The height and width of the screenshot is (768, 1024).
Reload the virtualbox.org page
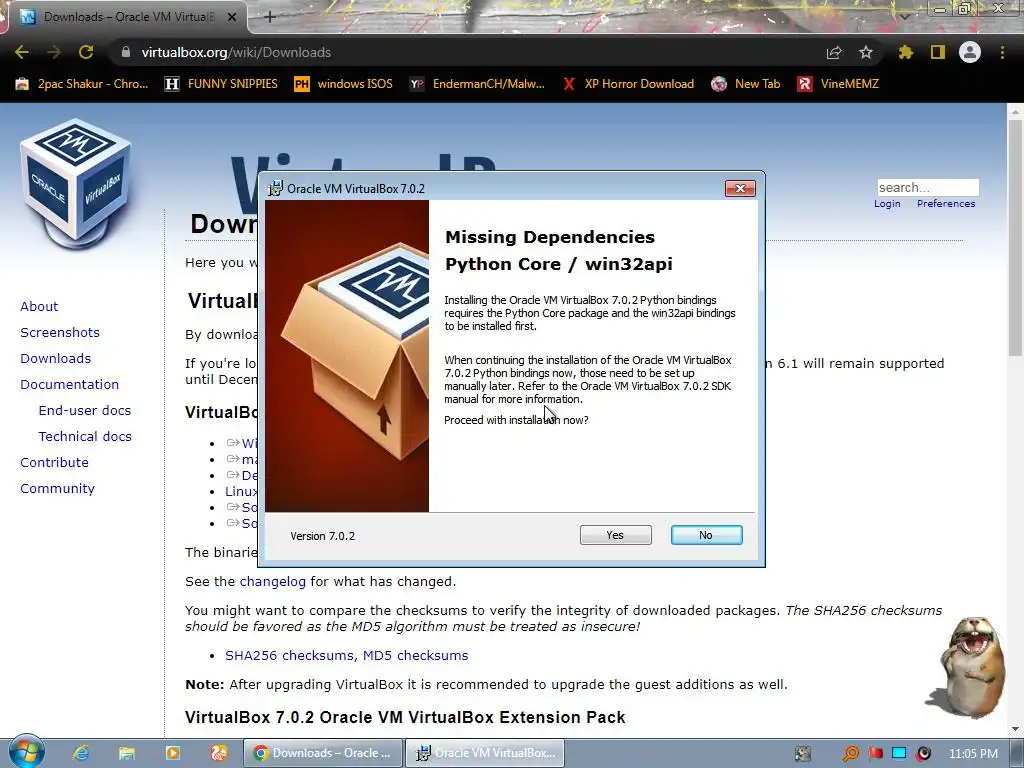click(x=86, y=52)
